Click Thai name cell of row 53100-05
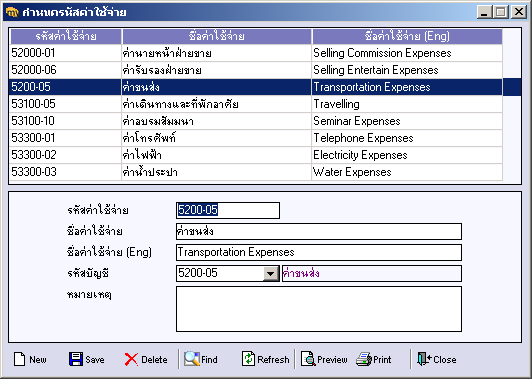Image resolution: width=532 pixels, height=379 pixels. point(217,104)
